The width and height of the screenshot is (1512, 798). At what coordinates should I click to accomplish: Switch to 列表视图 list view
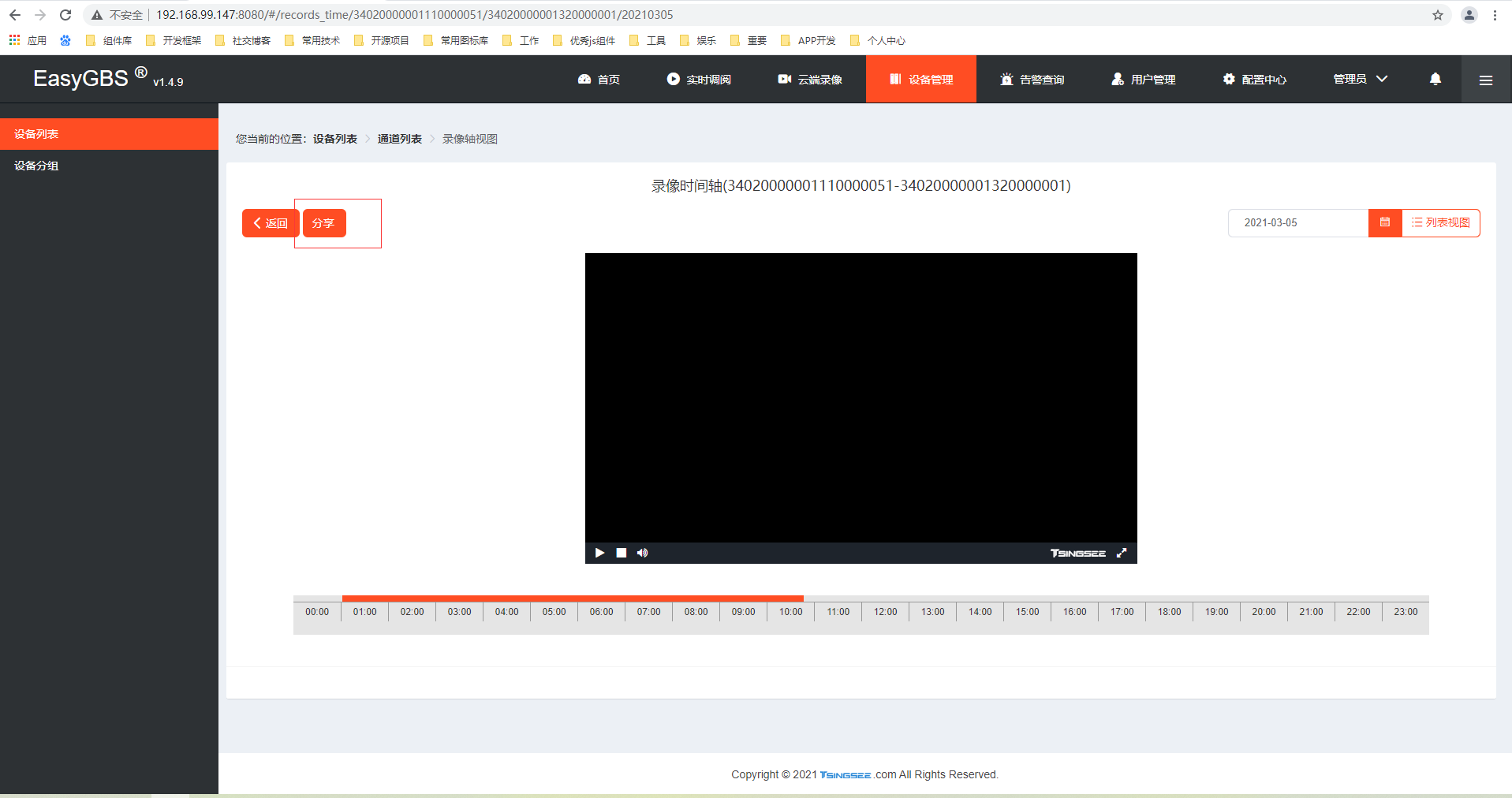click(x=1441, y=222)
